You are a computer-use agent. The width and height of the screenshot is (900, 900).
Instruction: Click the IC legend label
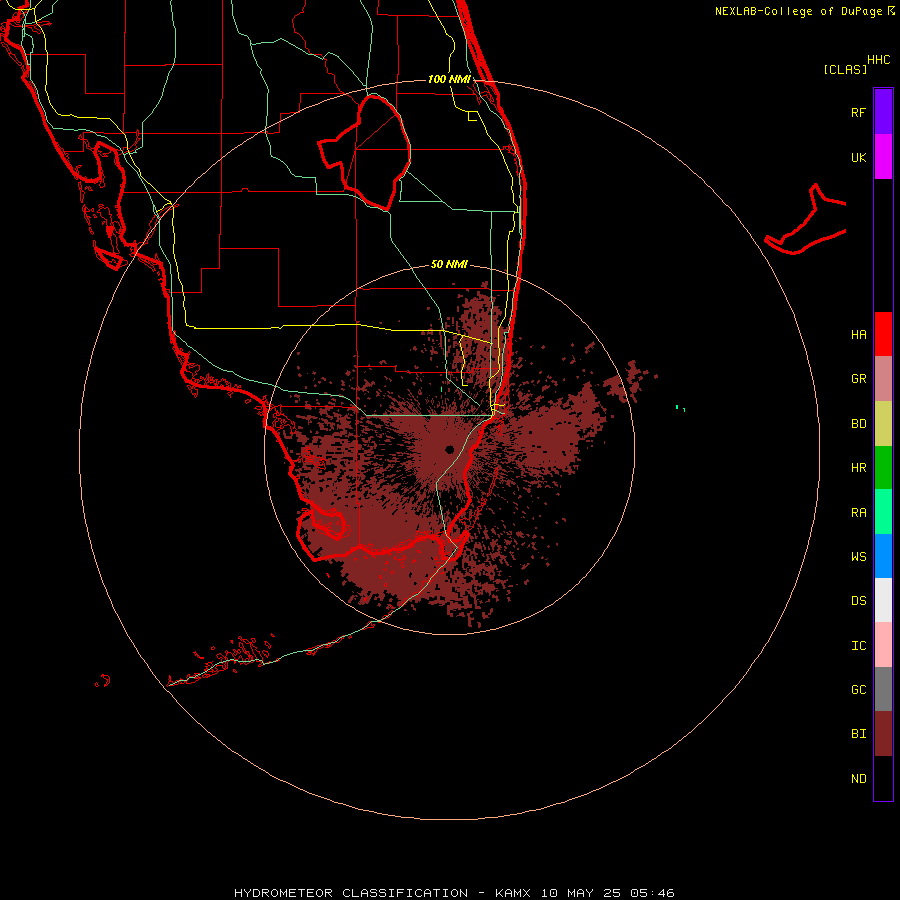coord(858,646)
